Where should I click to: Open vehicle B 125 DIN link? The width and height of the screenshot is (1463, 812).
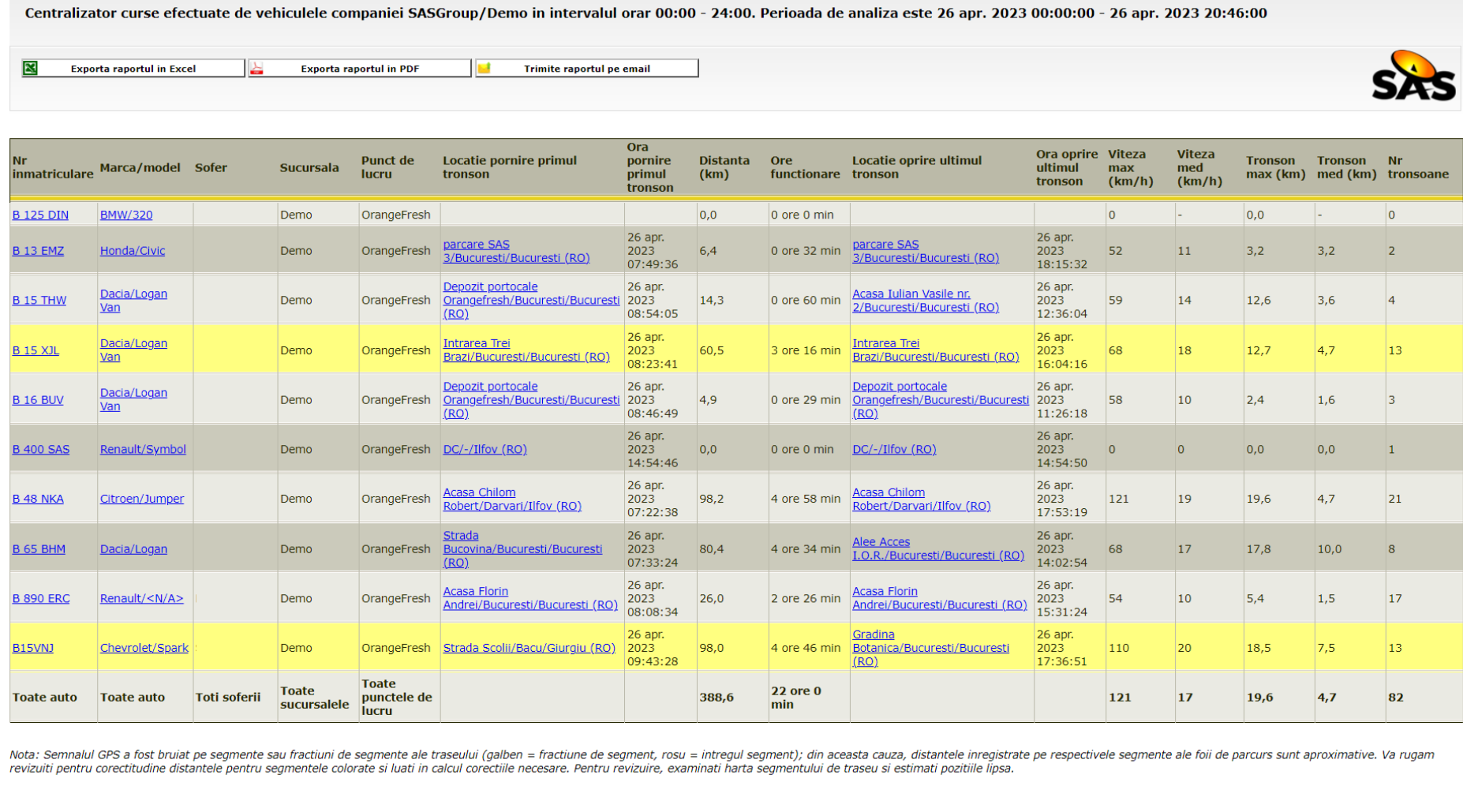click(40, 215)
